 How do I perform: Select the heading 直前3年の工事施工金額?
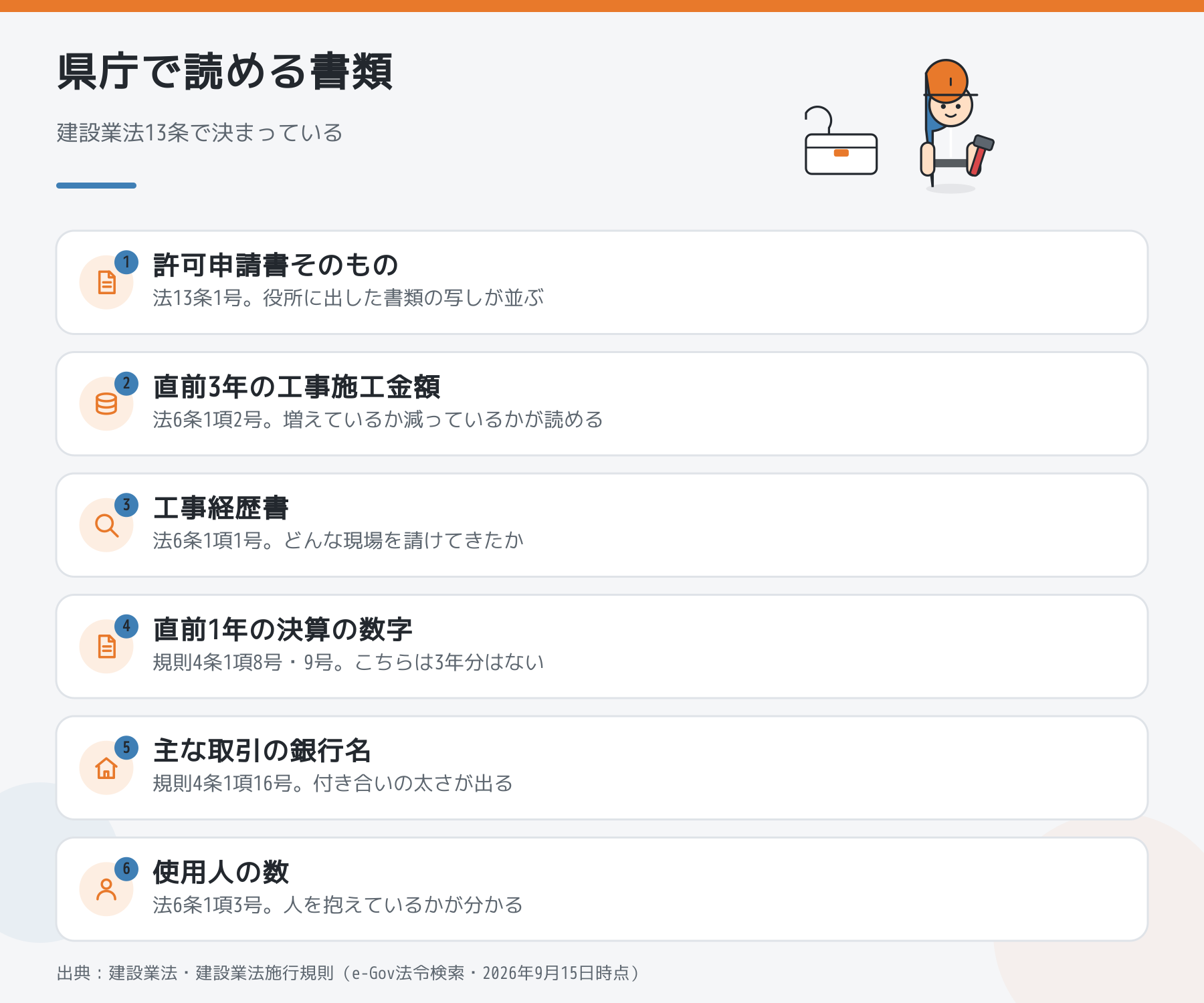click(x=296, y=387)
